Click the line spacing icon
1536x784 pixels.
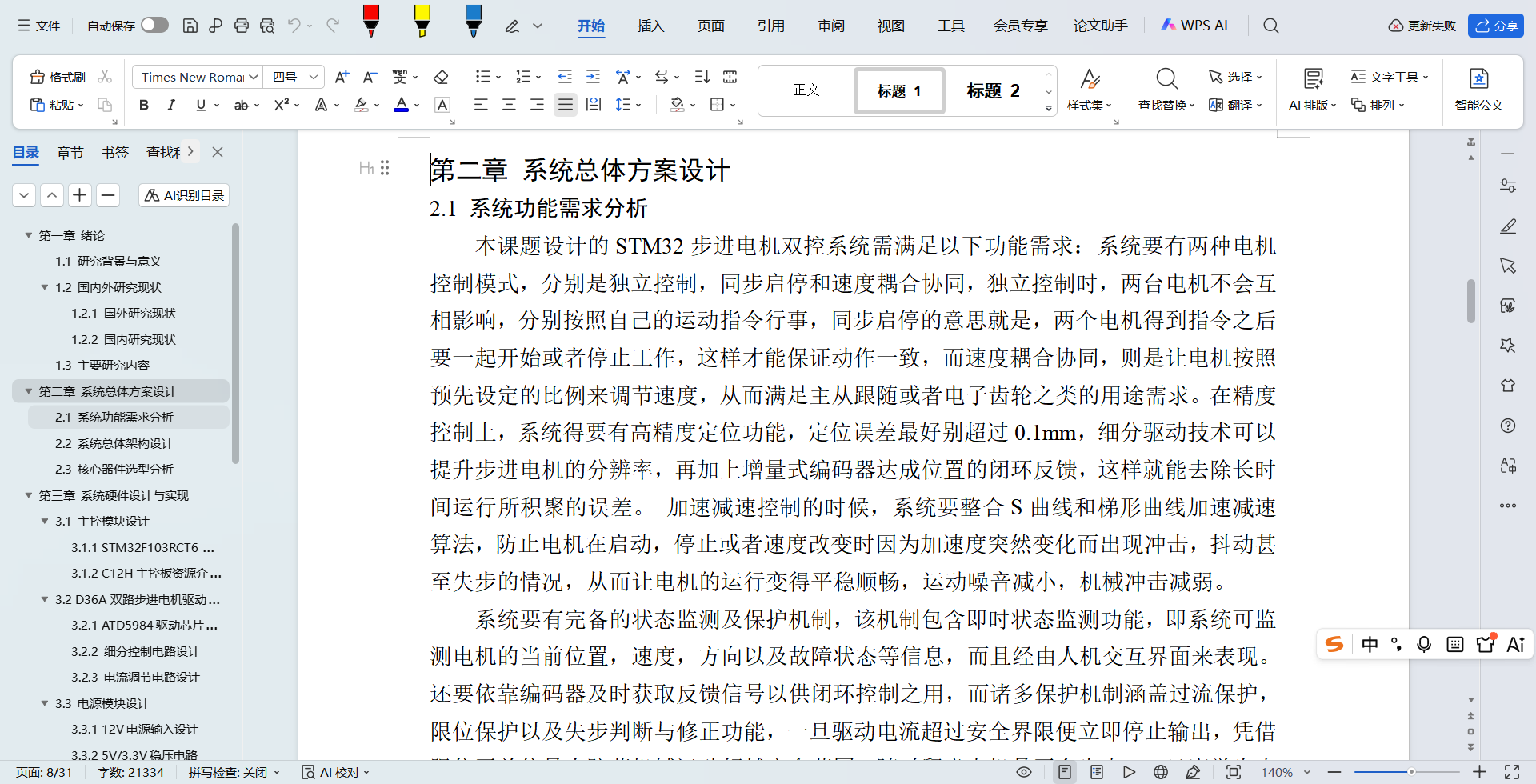(623, 105)
